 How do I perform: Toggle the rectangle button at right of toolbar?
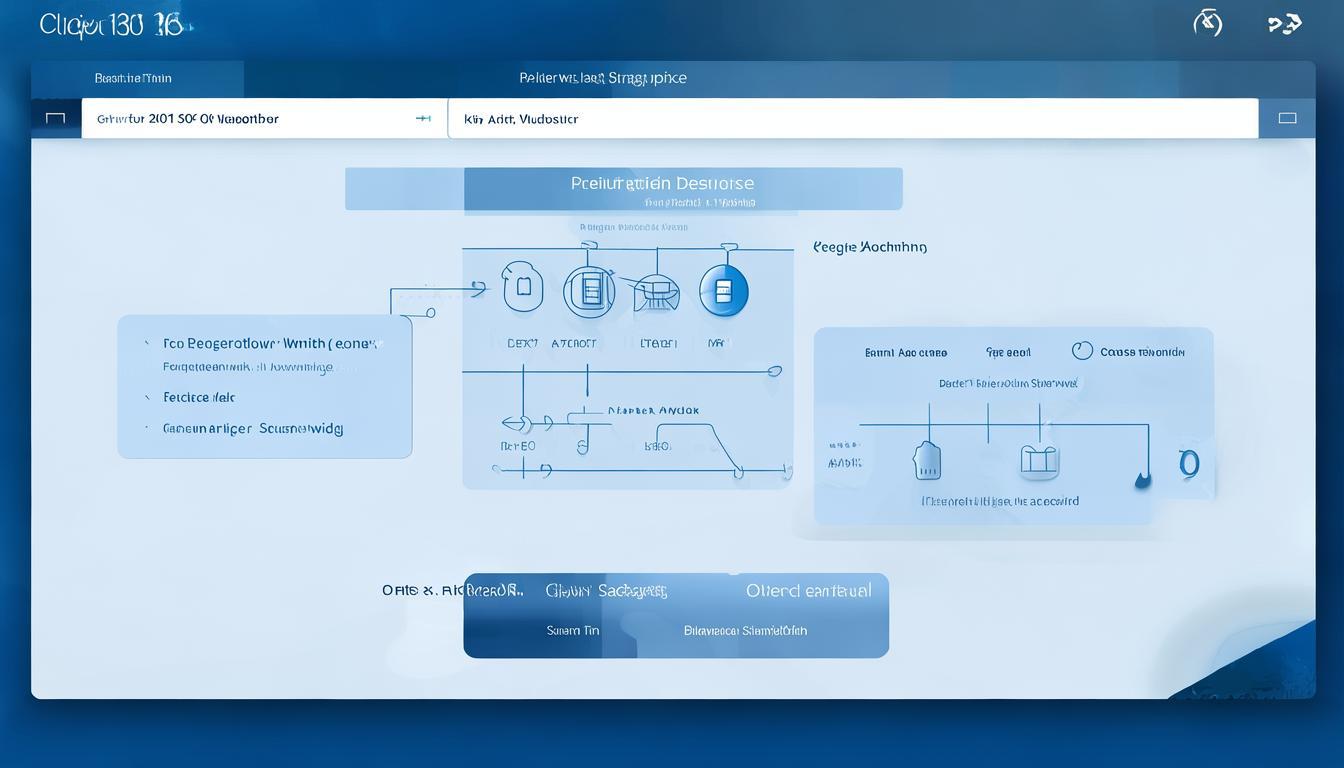[x=1287, y=118]
